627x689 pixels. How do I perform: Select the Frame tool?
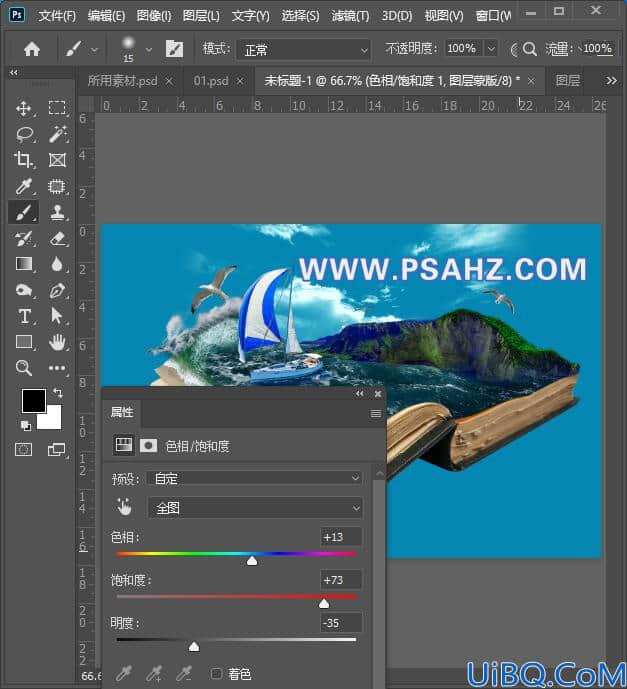[x=57, y=160]
